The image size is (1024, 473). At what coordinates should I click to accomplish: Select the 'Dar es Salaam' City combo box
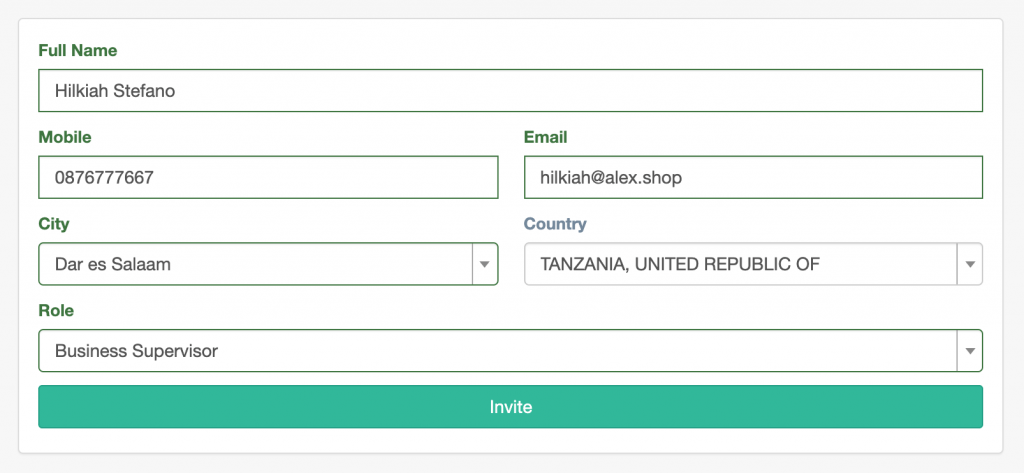pyautogui.click(x=268, y=265)
